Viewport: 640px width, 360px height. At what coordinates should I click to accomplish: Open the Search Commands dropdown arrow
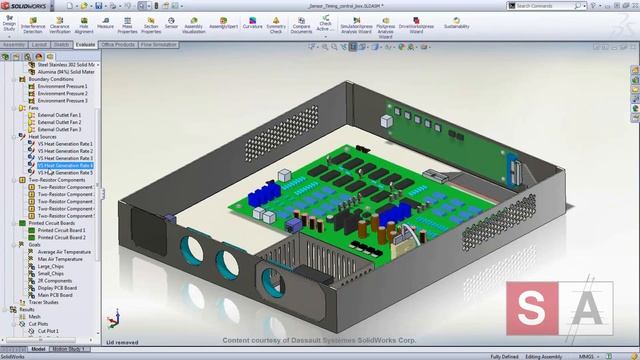(584, 6)
